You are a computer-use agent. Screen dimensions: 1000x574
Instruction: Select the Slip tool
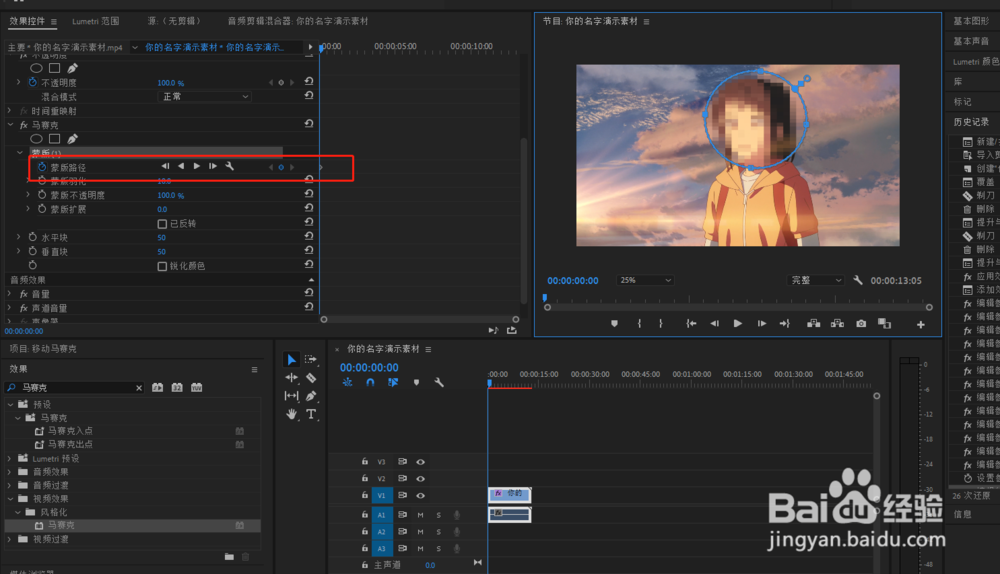(x=291, y=396)
